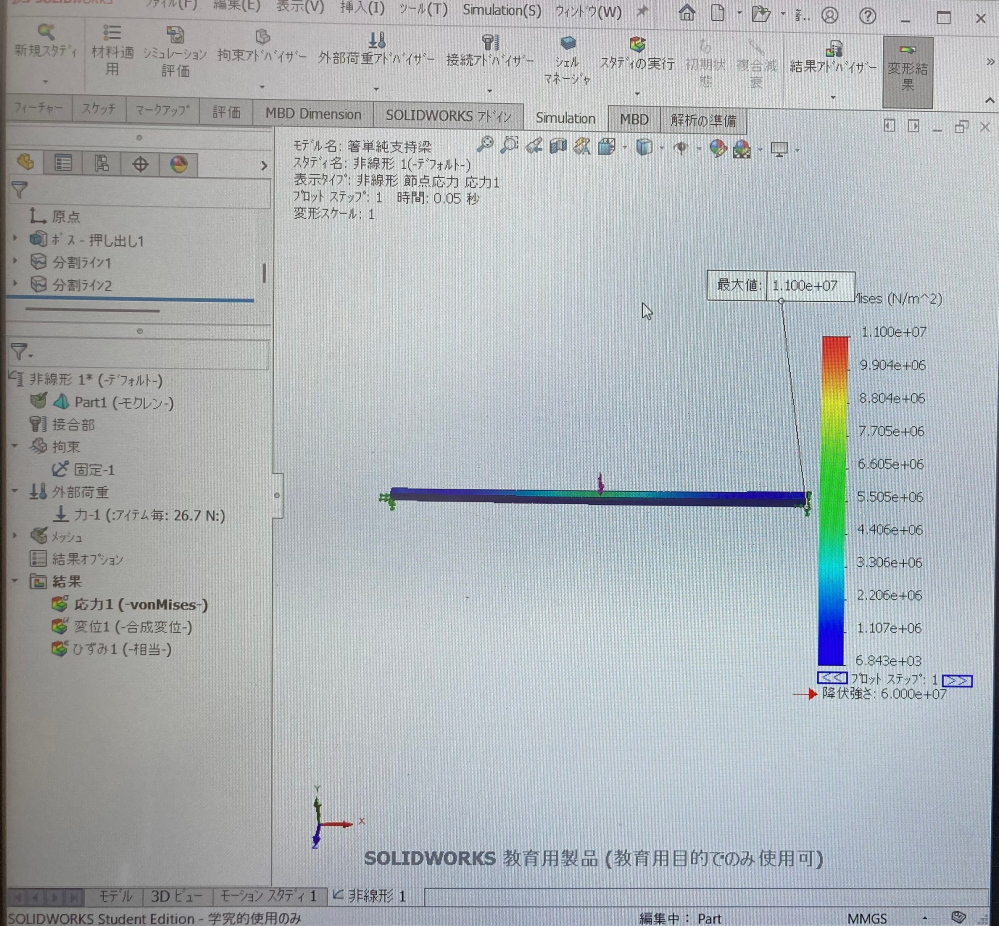
Task: Toggle Deformed Result (変形結果) button
Action: click(x=907, y=71)
